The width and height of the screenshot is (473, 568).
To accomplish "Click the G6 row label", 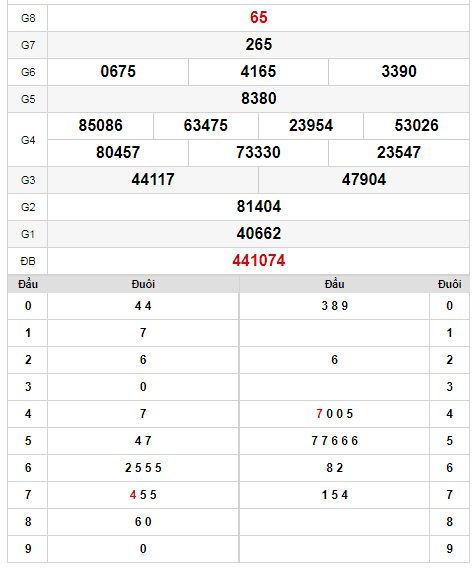I will pos(28,72).
